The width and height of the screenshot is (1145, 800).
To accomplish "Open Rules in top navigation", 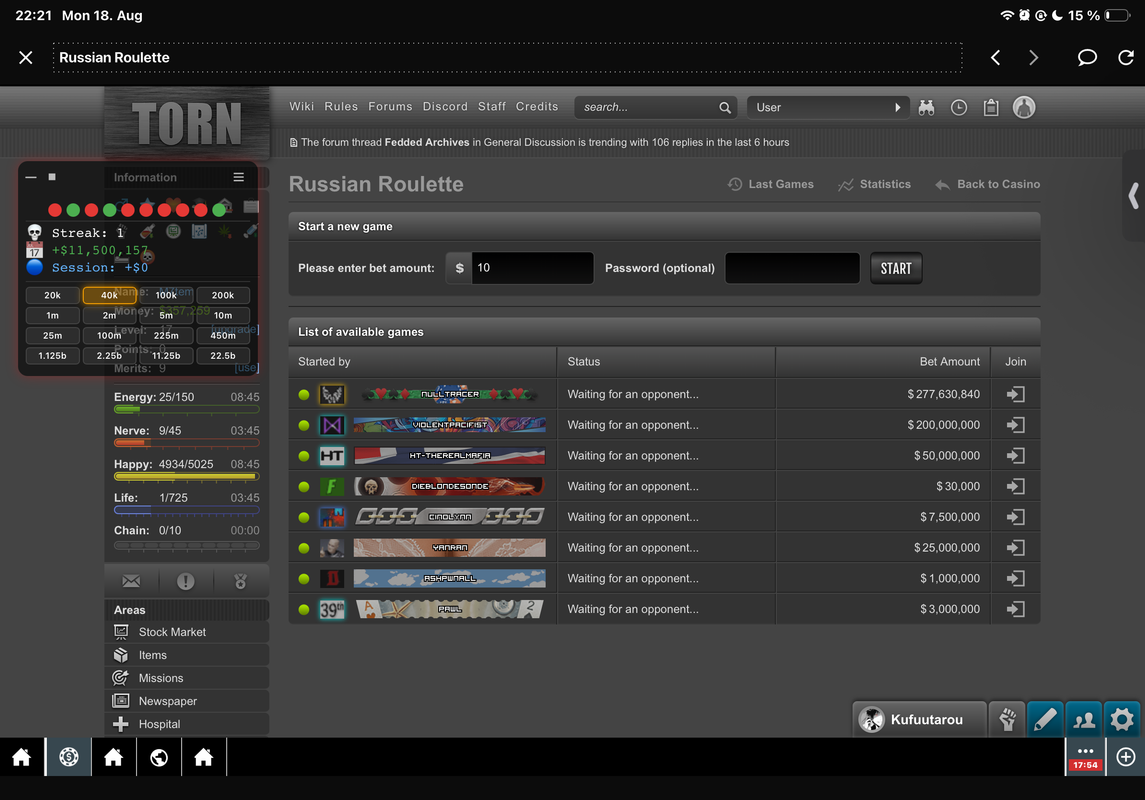I will pos(341,107).
